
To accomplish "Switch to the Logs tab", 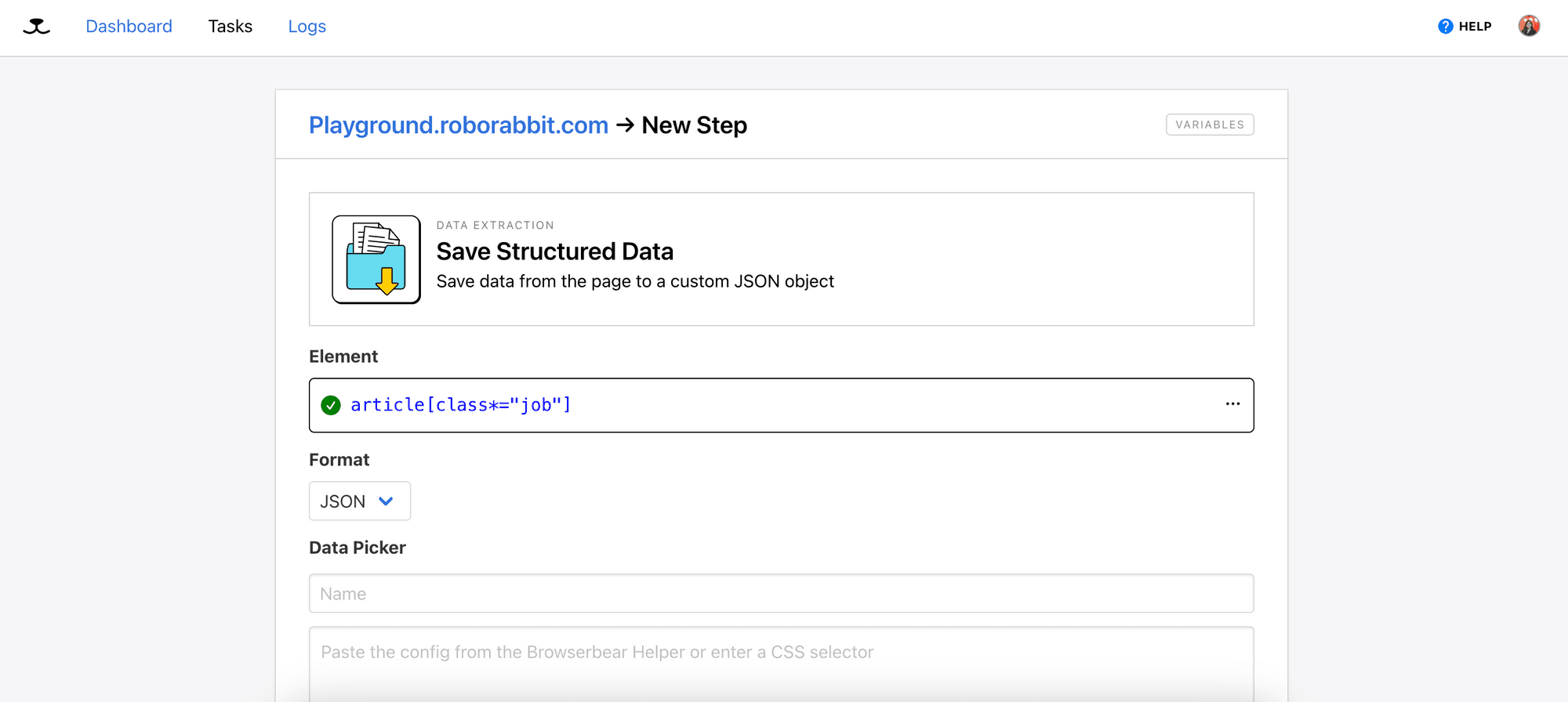I will (307, 27).
